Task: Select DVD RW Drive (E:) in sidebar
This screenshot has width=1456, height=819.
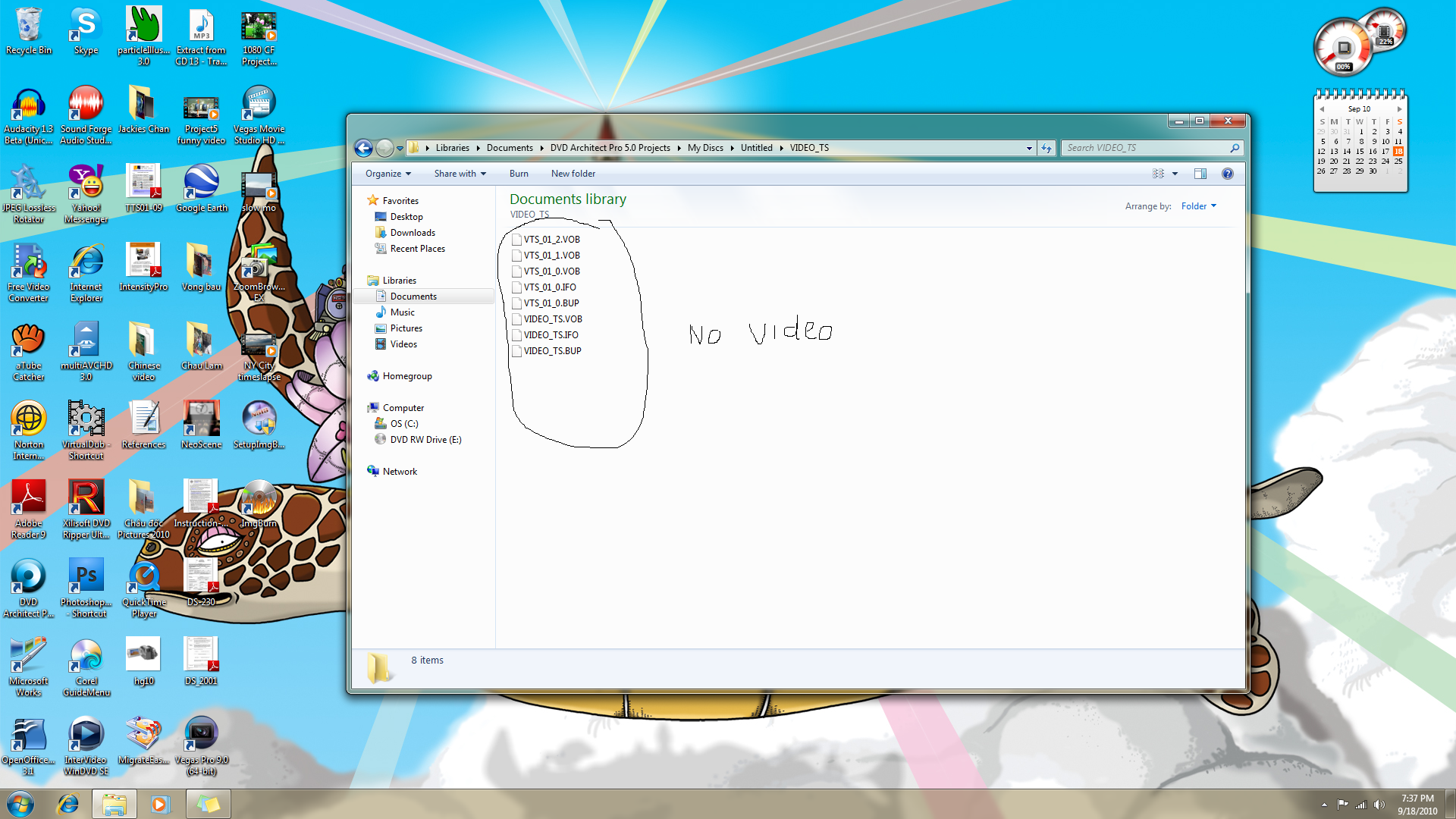Action: pyautogui.click(x=425, y=440)
